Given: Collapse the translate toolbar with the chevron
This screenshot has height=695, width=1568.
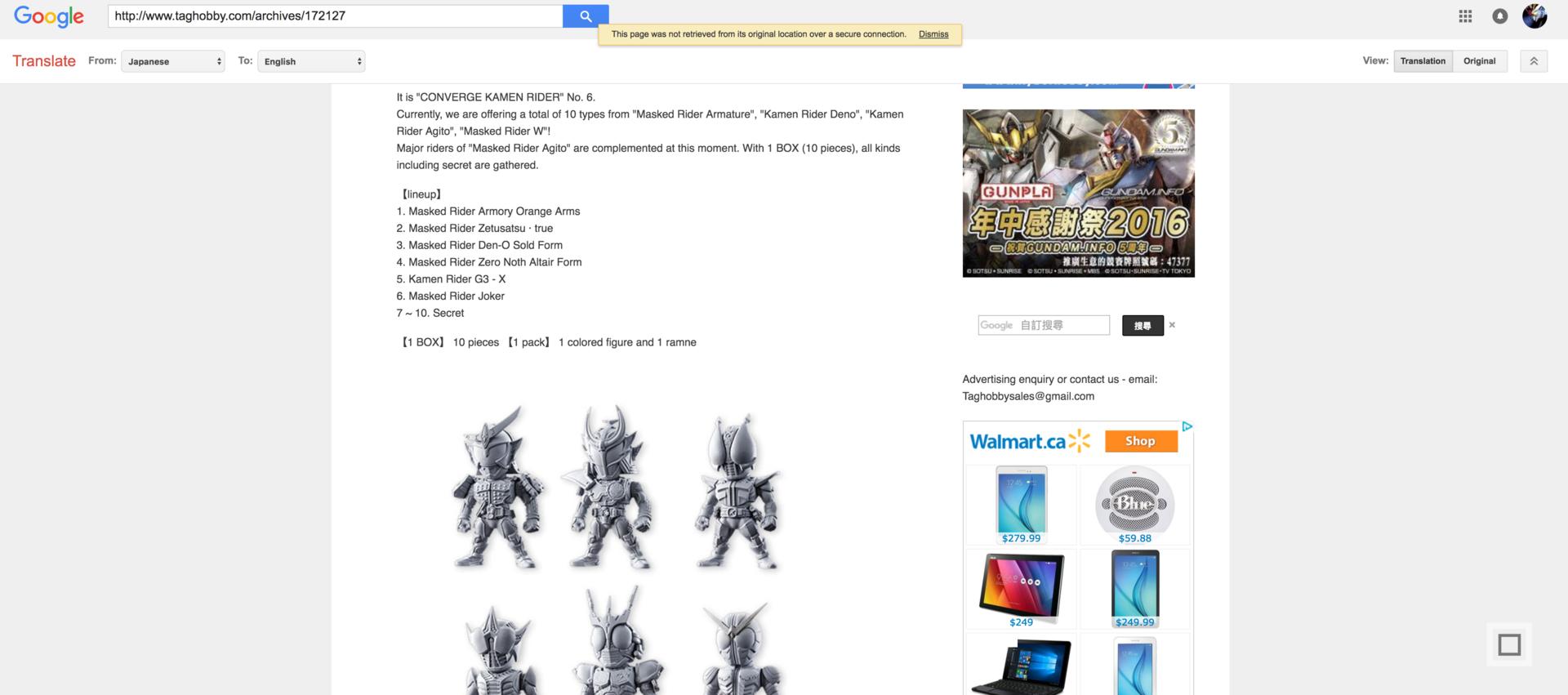Looking at the screenshot, I should tap(1533, 61).
